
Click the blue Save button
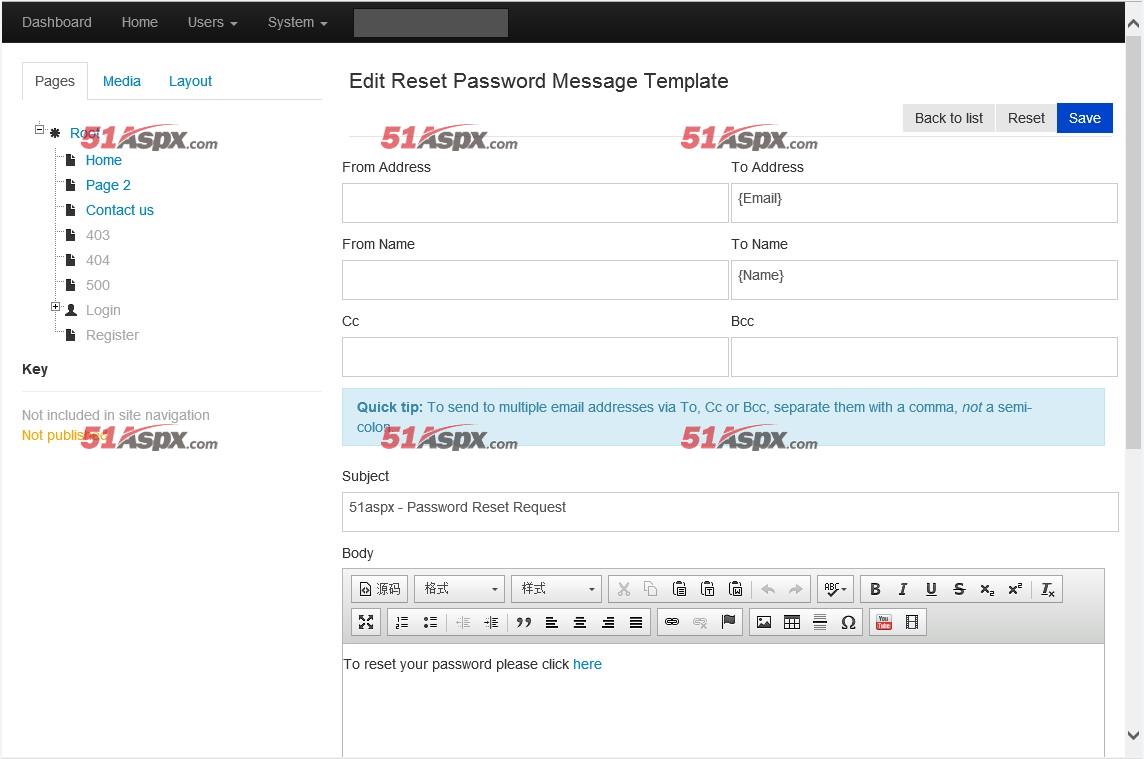(1085, 118)
